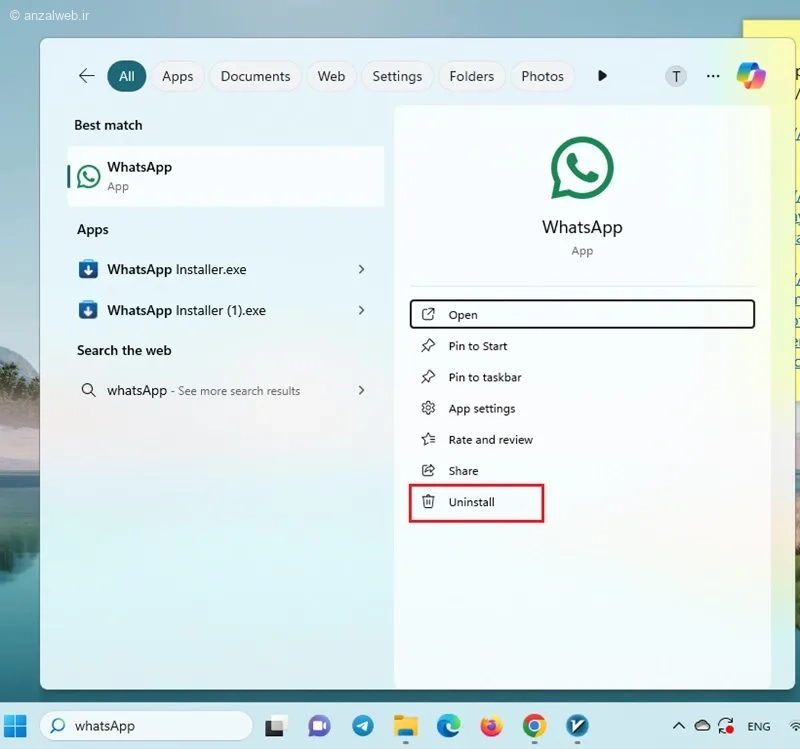Show more filters with the play arrow
Image resolution: width=800 pixels, height=749 pixels.
(x=602, y=76)
